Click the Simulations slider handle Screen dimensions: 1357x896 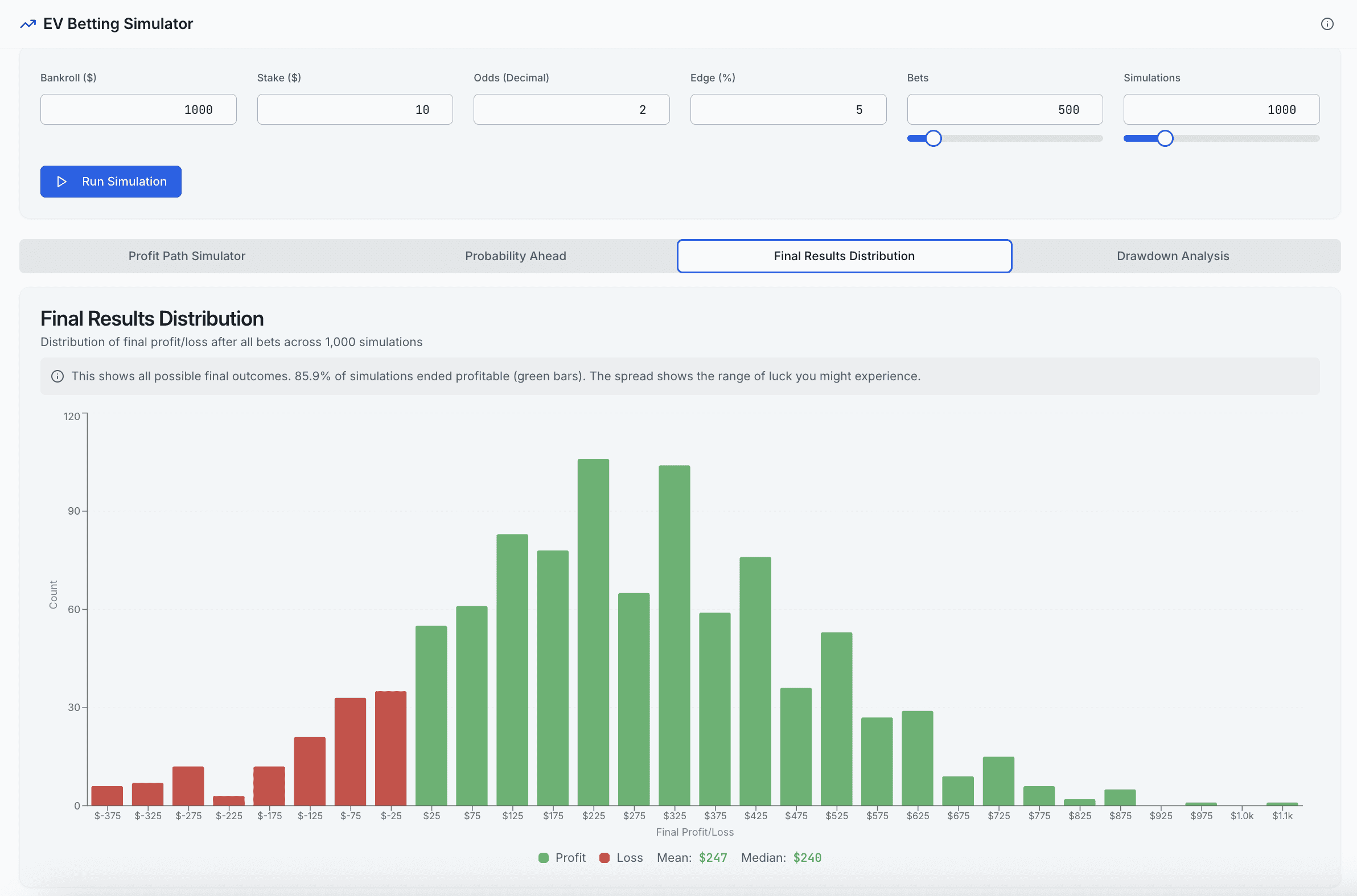(x=1165, y=138)
